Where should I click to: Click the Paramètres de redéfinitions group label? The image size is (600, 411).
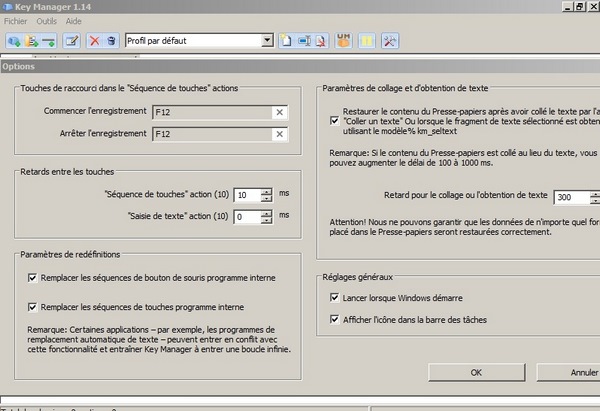click(70, 254)
